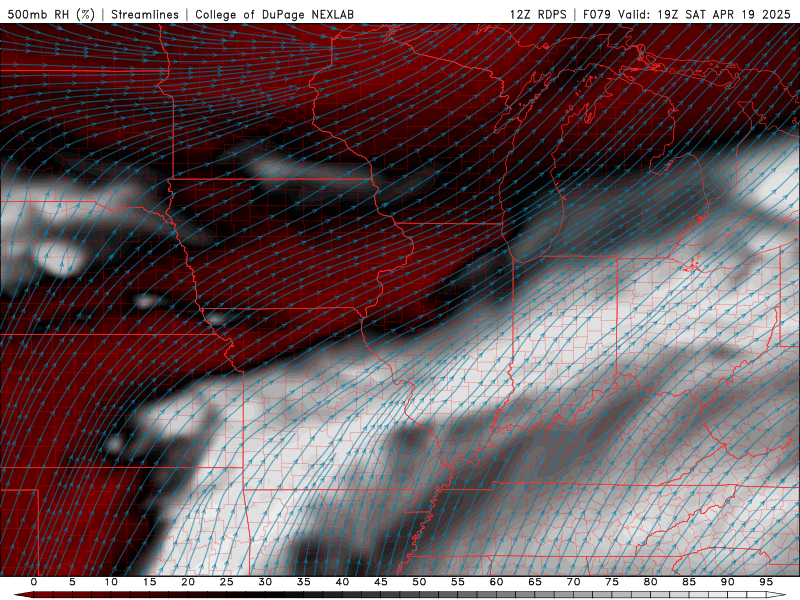
Task: Select the "12Z RDPS" model run label
Action: pos(538,14)
